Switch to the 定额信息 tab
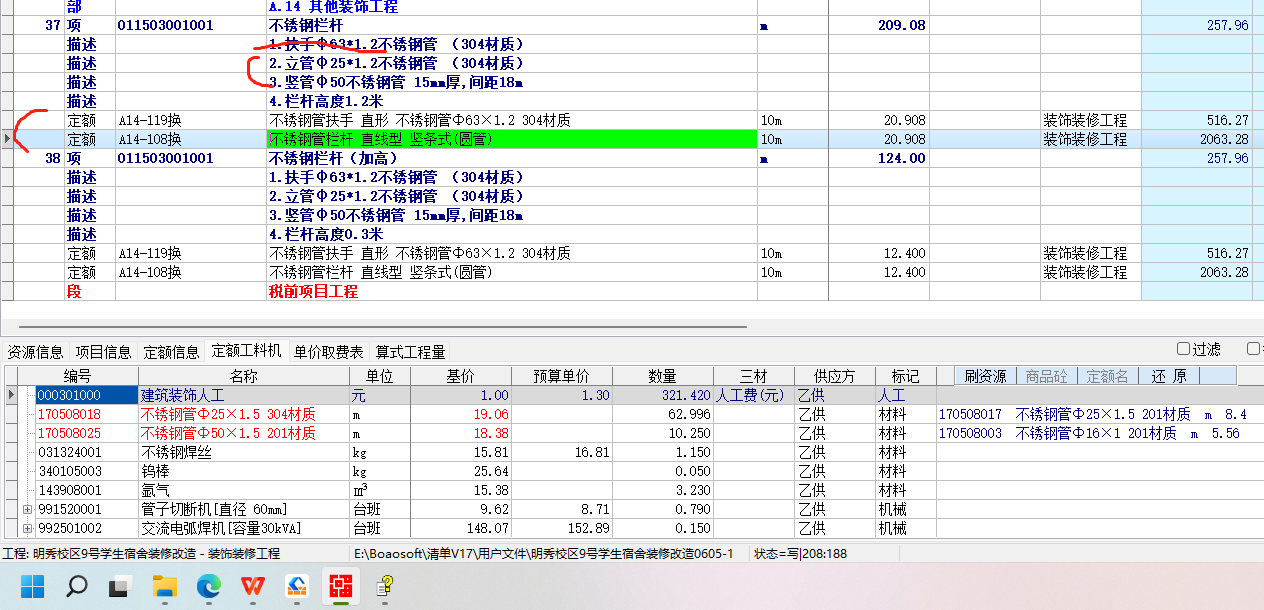Image resolution: width=1264 pixels, height=610 pixels. (171, 352)
